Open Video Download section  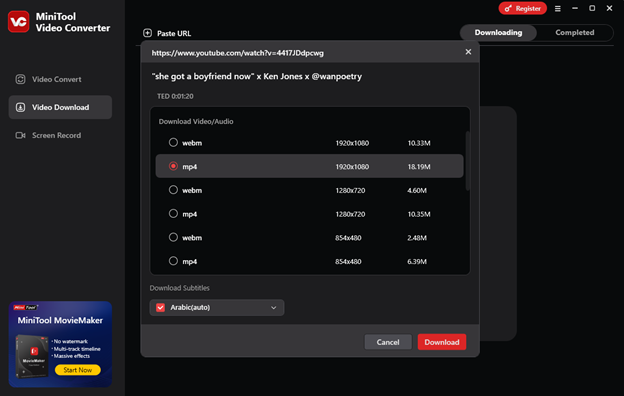pyautogui.click(x=60, y=107)
